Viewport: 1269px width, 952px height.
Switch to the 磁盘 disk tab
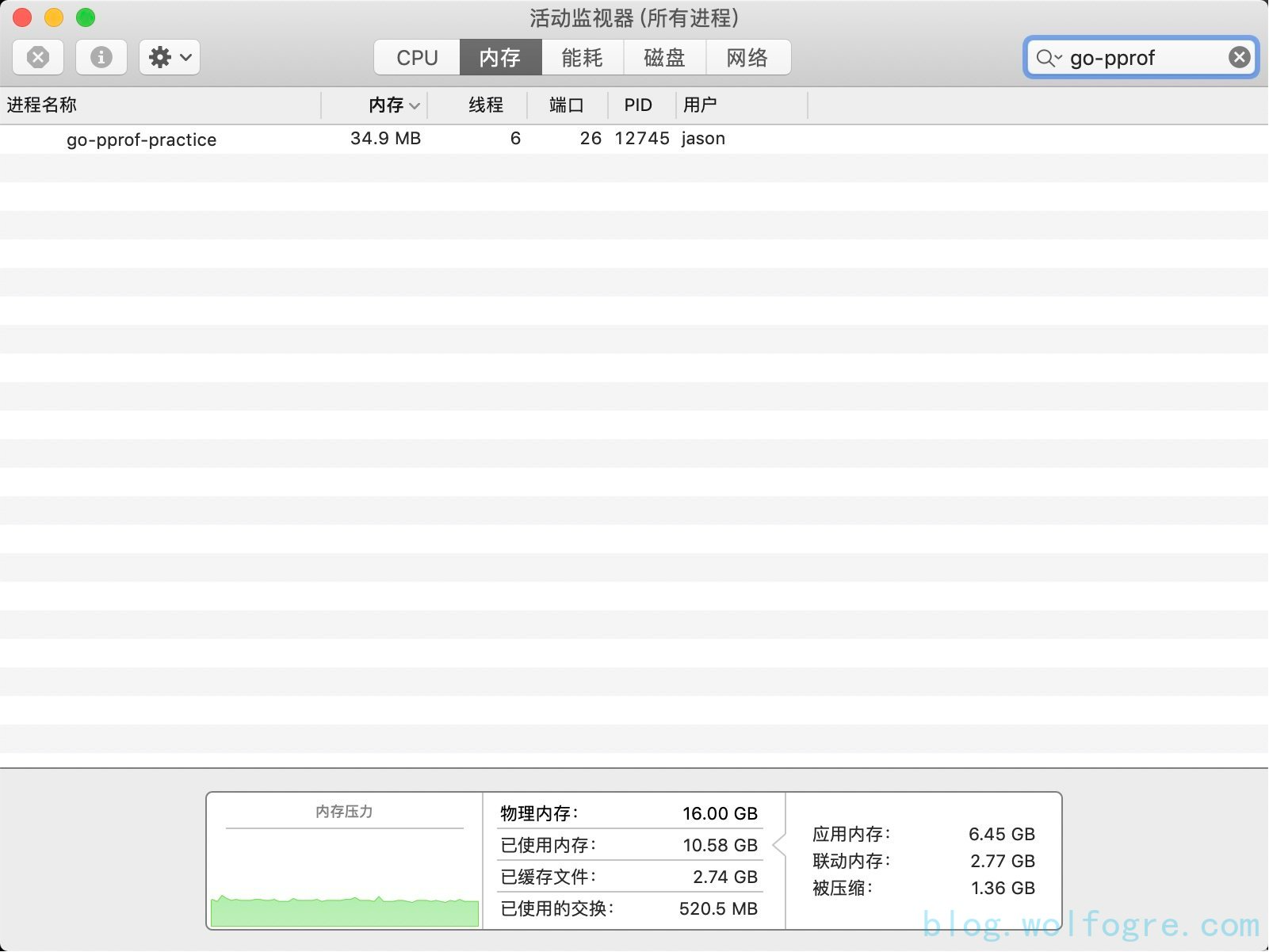click(x=664, y=58)
